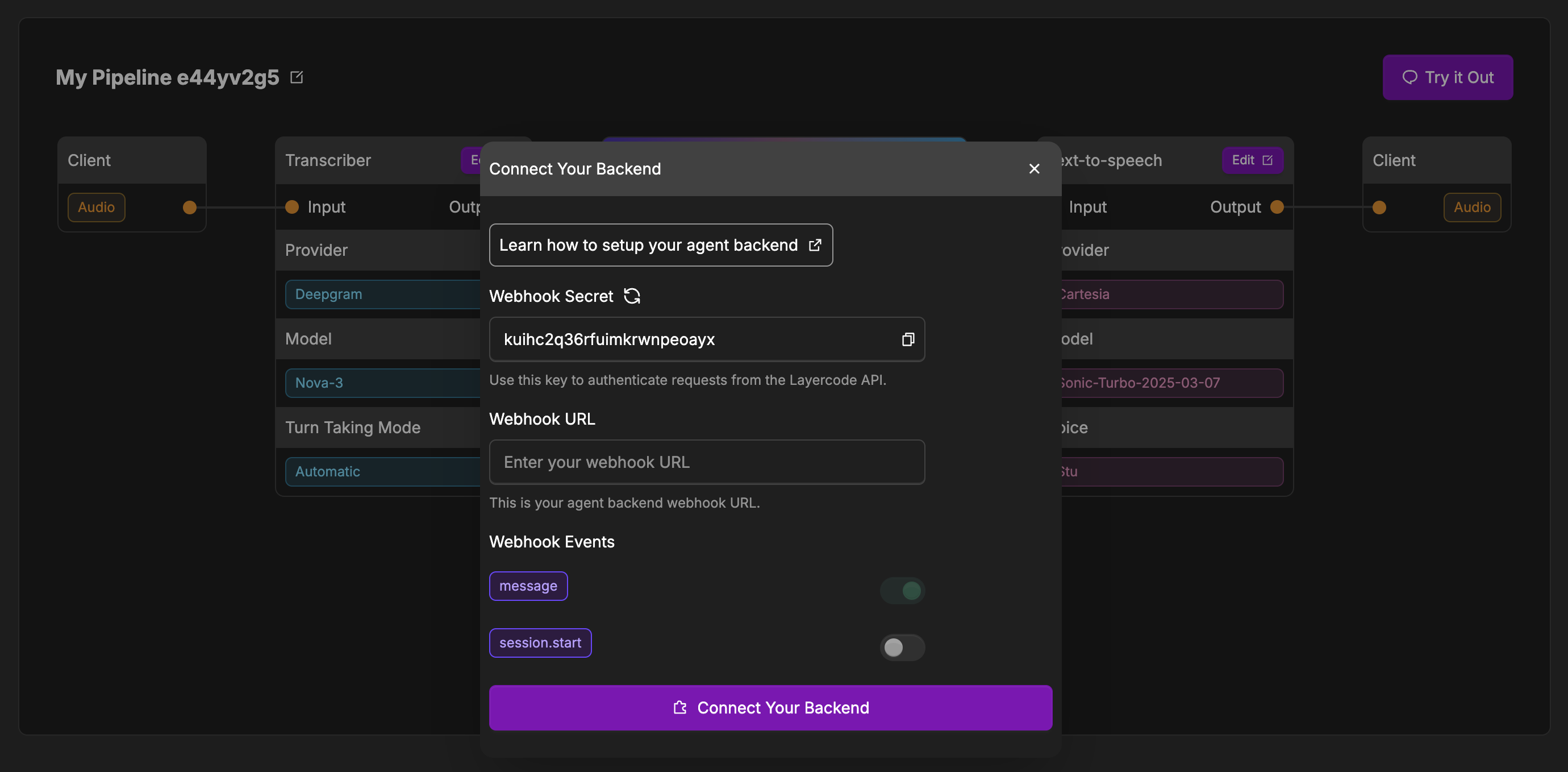Viewport: 1568px width, 772px height.
Task: Open the Sonic-Turbo-2025-03-07 model selector
Action: pyautogui.click(x=1169, y=383)
